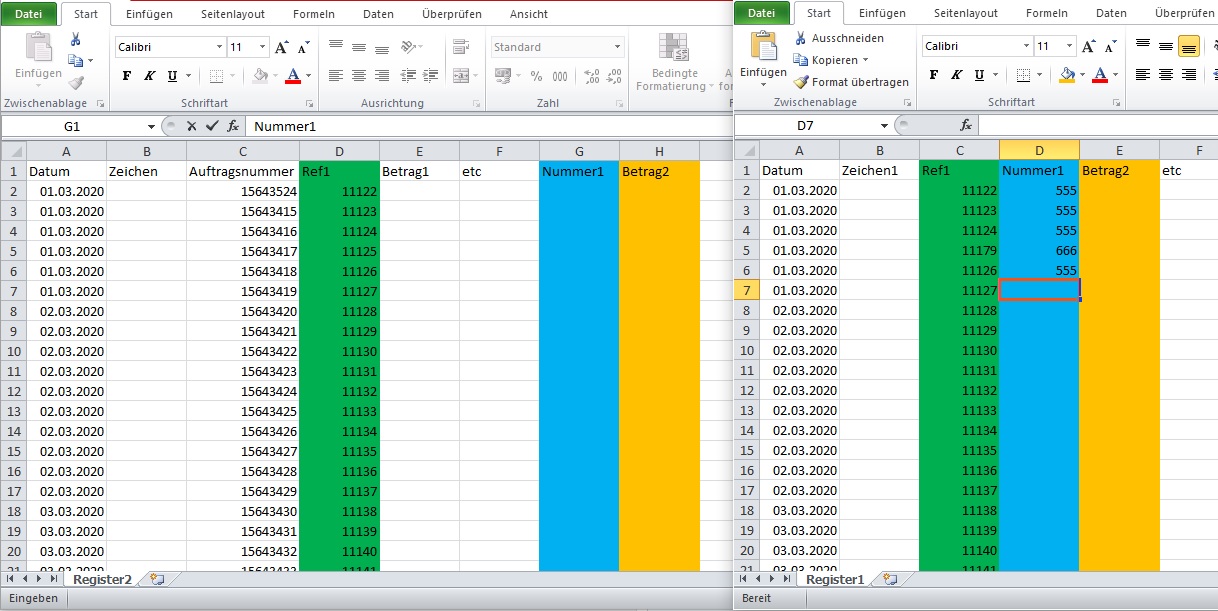
Task: Click the new sheet icon beside the Register2 tab
Action: (156, 579)
